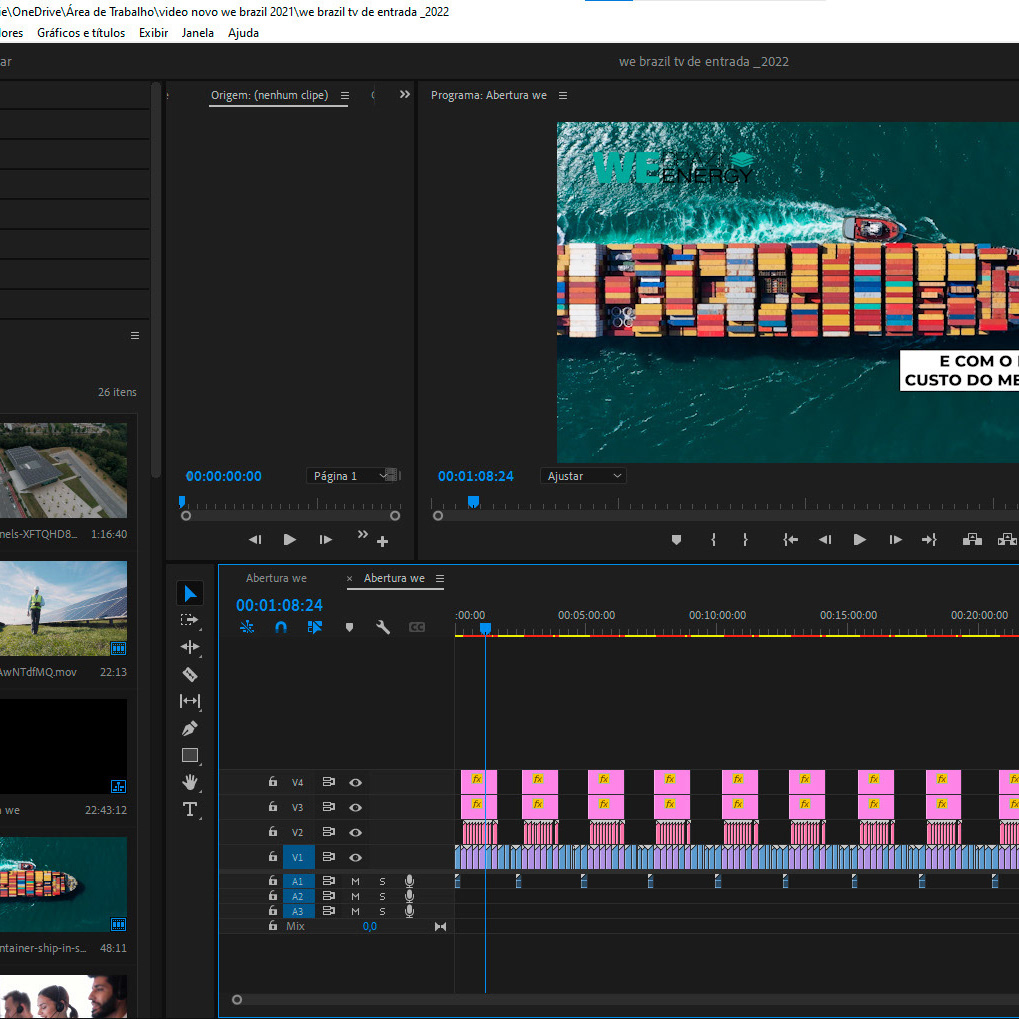This screenshot has height=1019, width=1019.
Task: Select the Type tool
Action: point(190,809)
